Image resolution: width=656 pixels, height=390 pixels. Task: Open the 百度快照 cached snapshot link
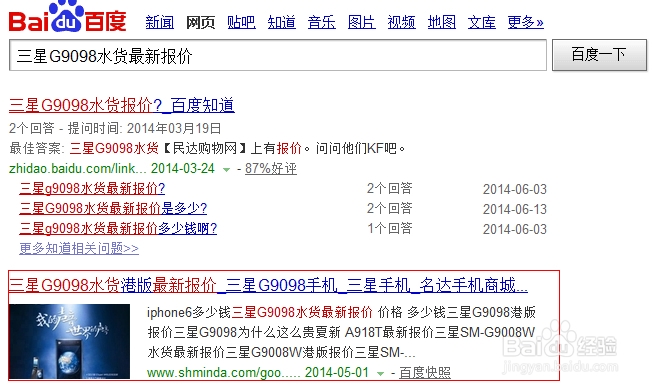[425, 372]
